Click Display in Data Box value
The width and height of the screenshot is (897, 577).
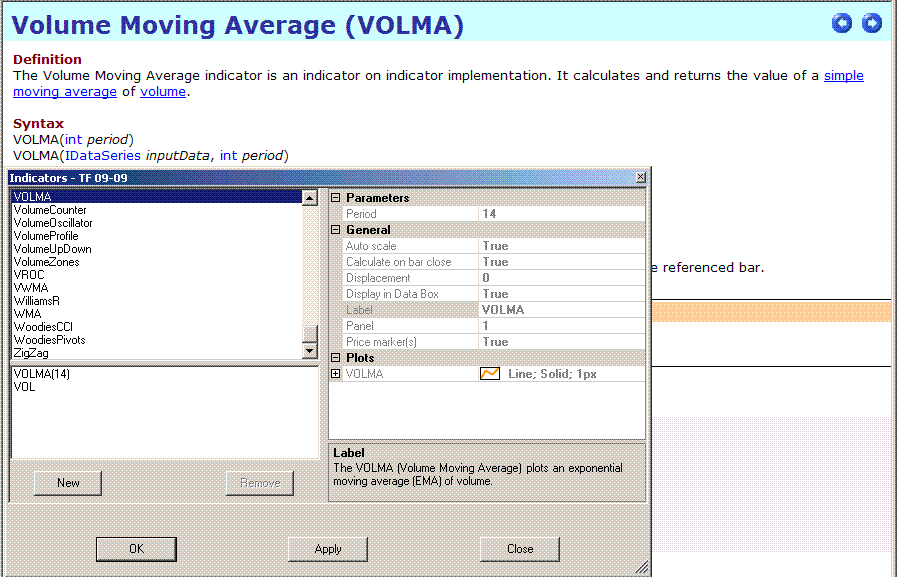562,294
